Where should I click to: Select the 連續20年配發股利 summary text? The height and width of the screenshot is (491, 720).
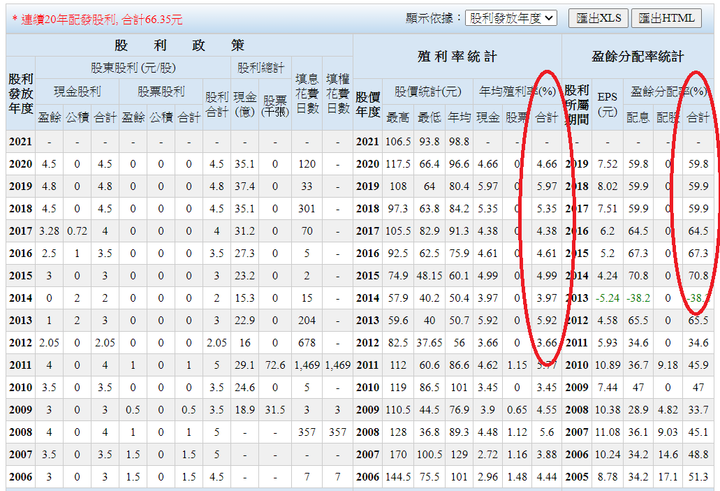[x=97, y=19]
